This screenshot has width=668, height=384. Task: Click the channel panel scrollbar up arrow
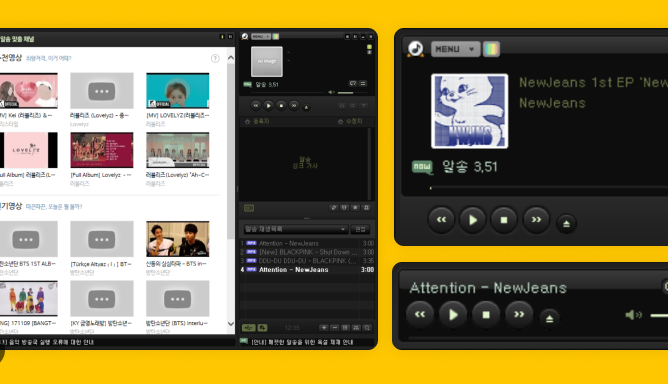point(231,58)
